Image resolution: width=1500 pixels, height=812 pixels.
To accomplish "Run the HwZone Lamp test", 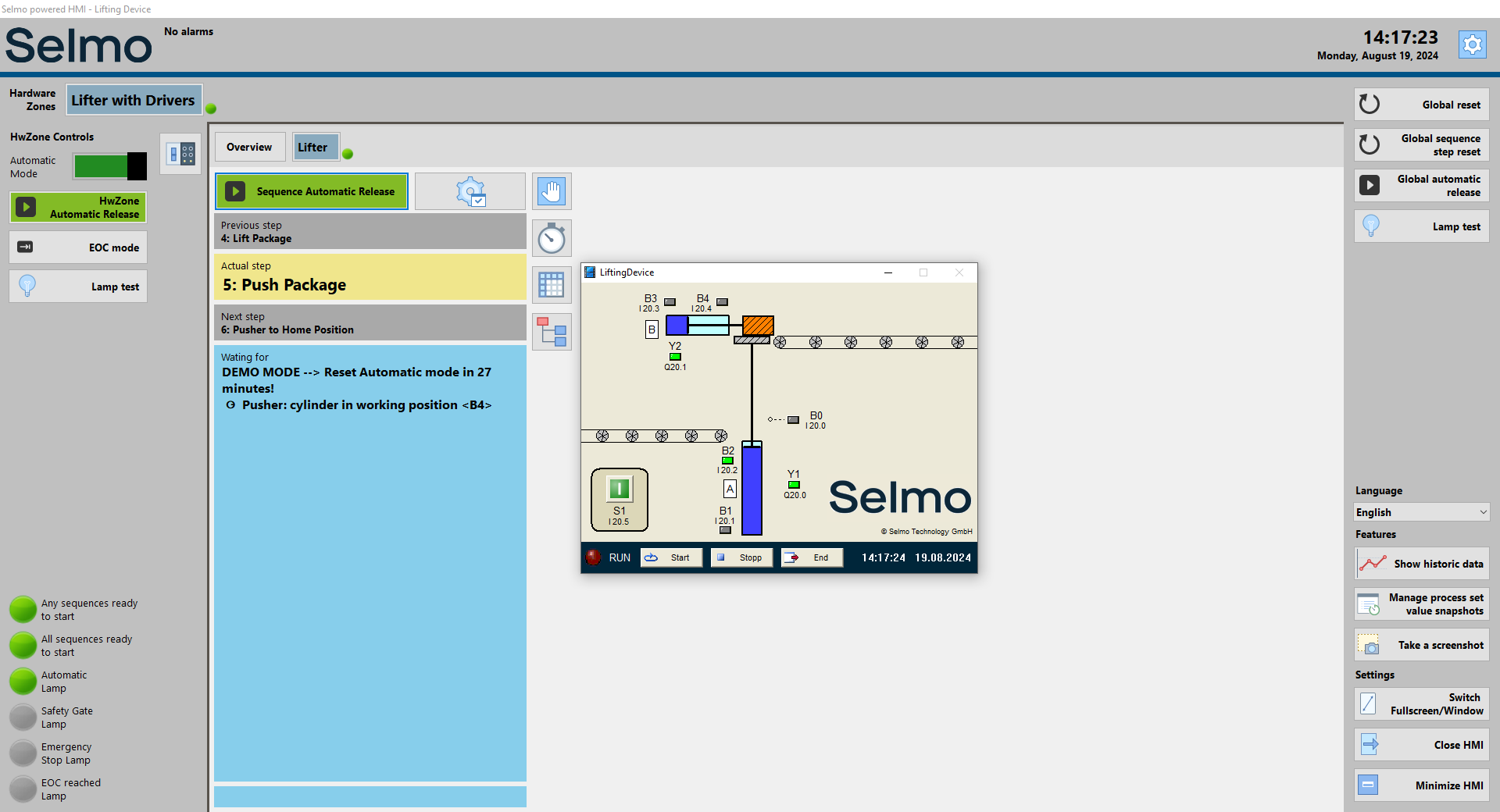I will [78, 287].
